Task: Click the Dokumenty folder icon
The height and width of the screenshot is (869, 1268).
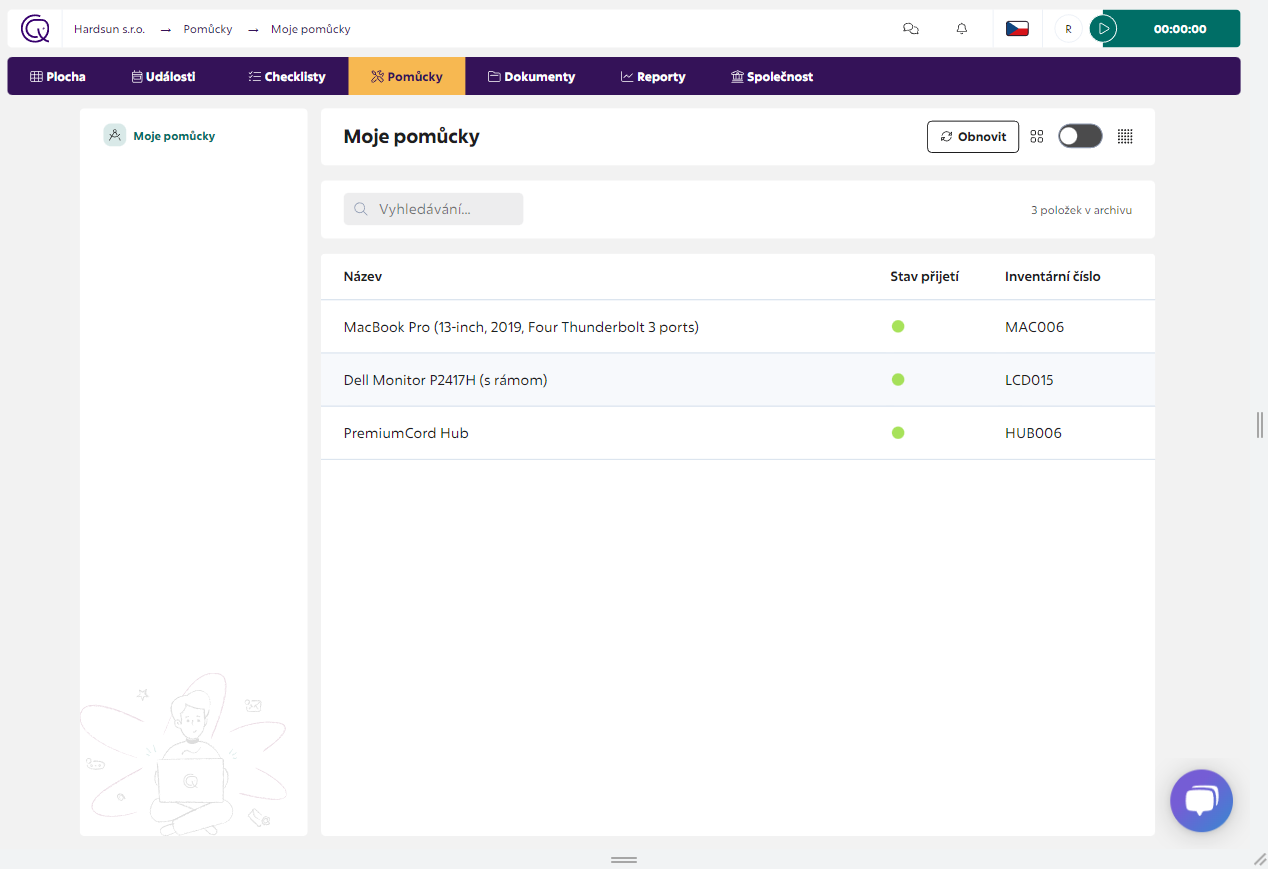Action: click(x=494, y=76)
